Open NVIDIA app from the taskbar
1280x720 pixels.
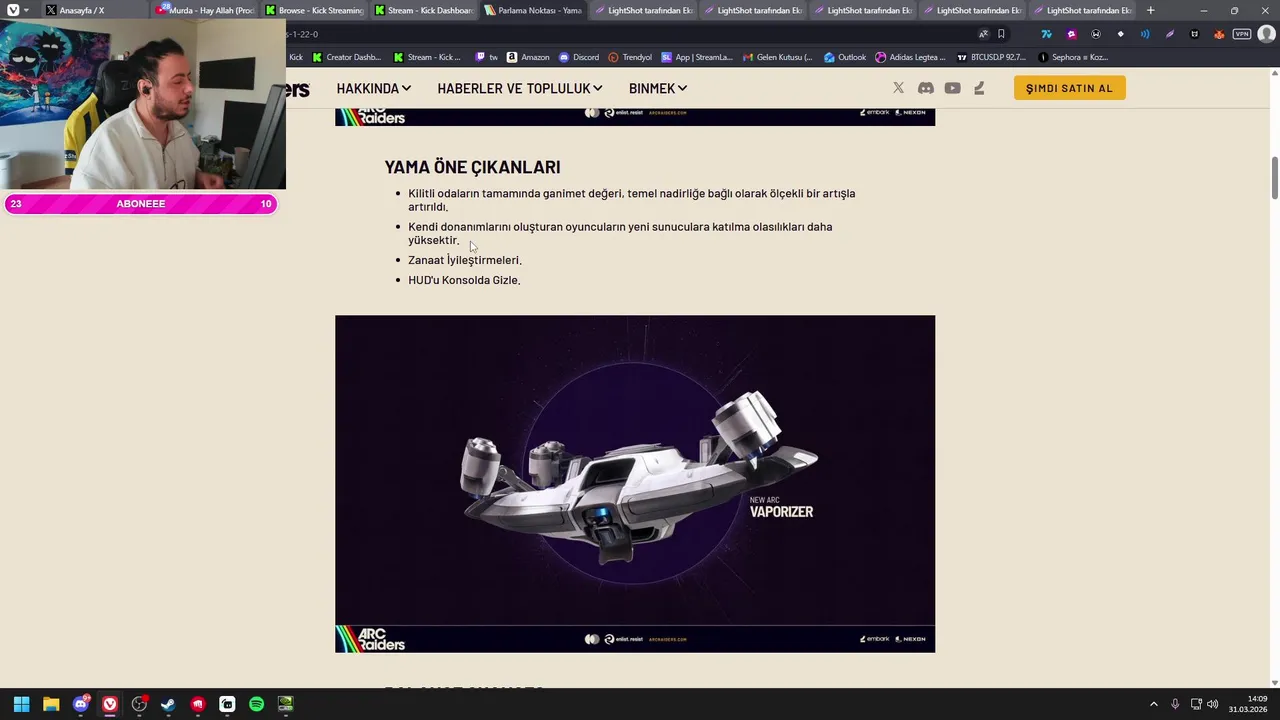pyautogui.click(x=285, y=704)
